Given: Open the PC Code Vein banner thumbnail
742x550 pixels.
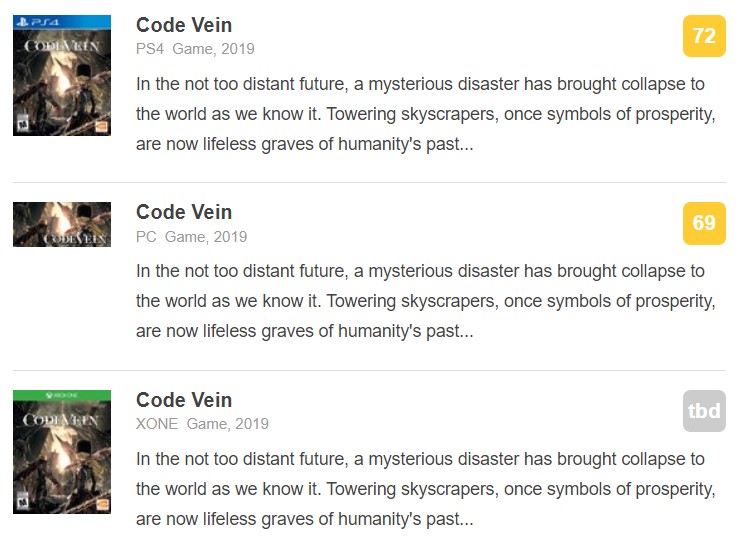Looking at the screenshot, I should [61, 224].
